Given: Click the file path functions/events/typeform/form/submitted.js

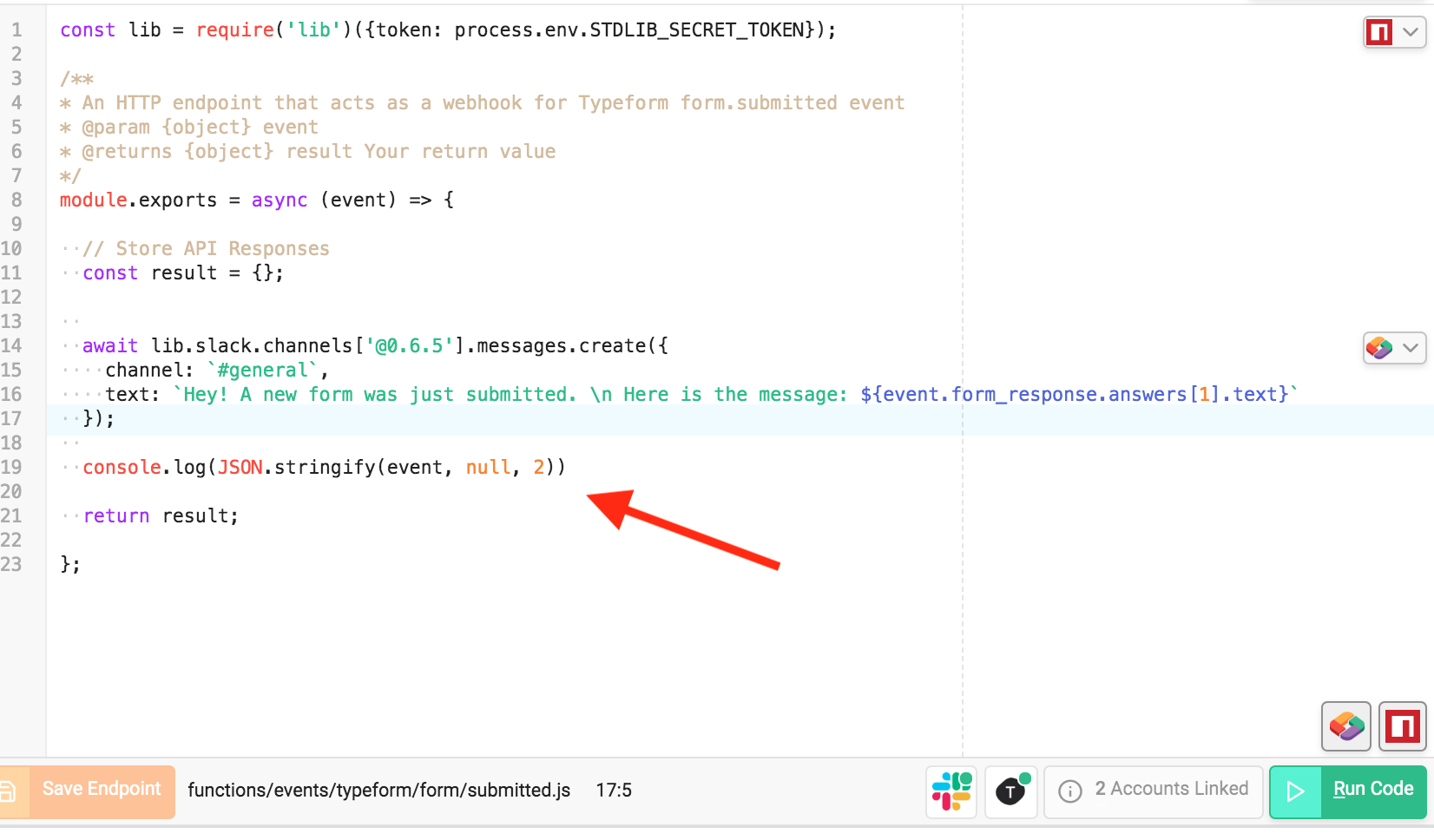Looking at the screenshot, I should pos(379,790).
